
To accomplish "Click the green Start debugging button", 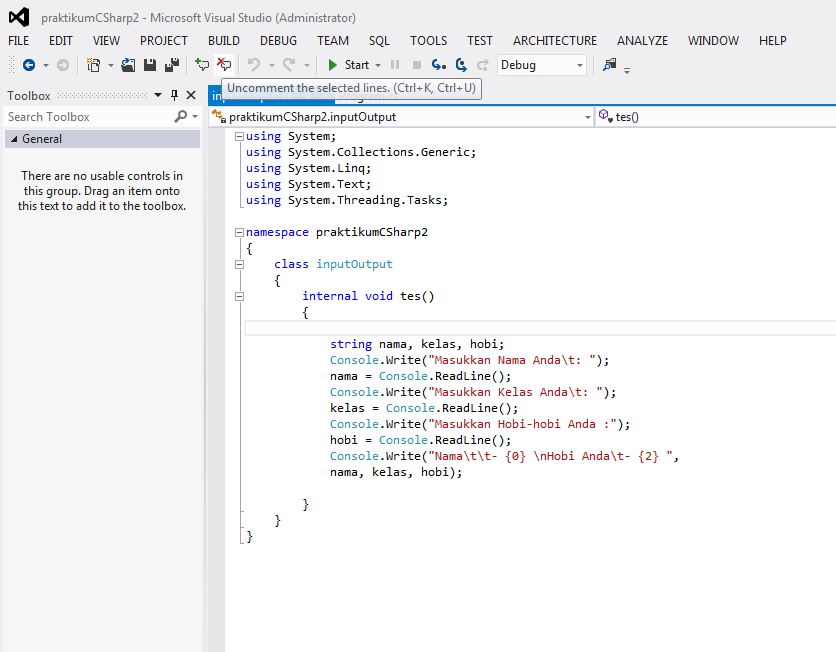I will pos(348,65).
